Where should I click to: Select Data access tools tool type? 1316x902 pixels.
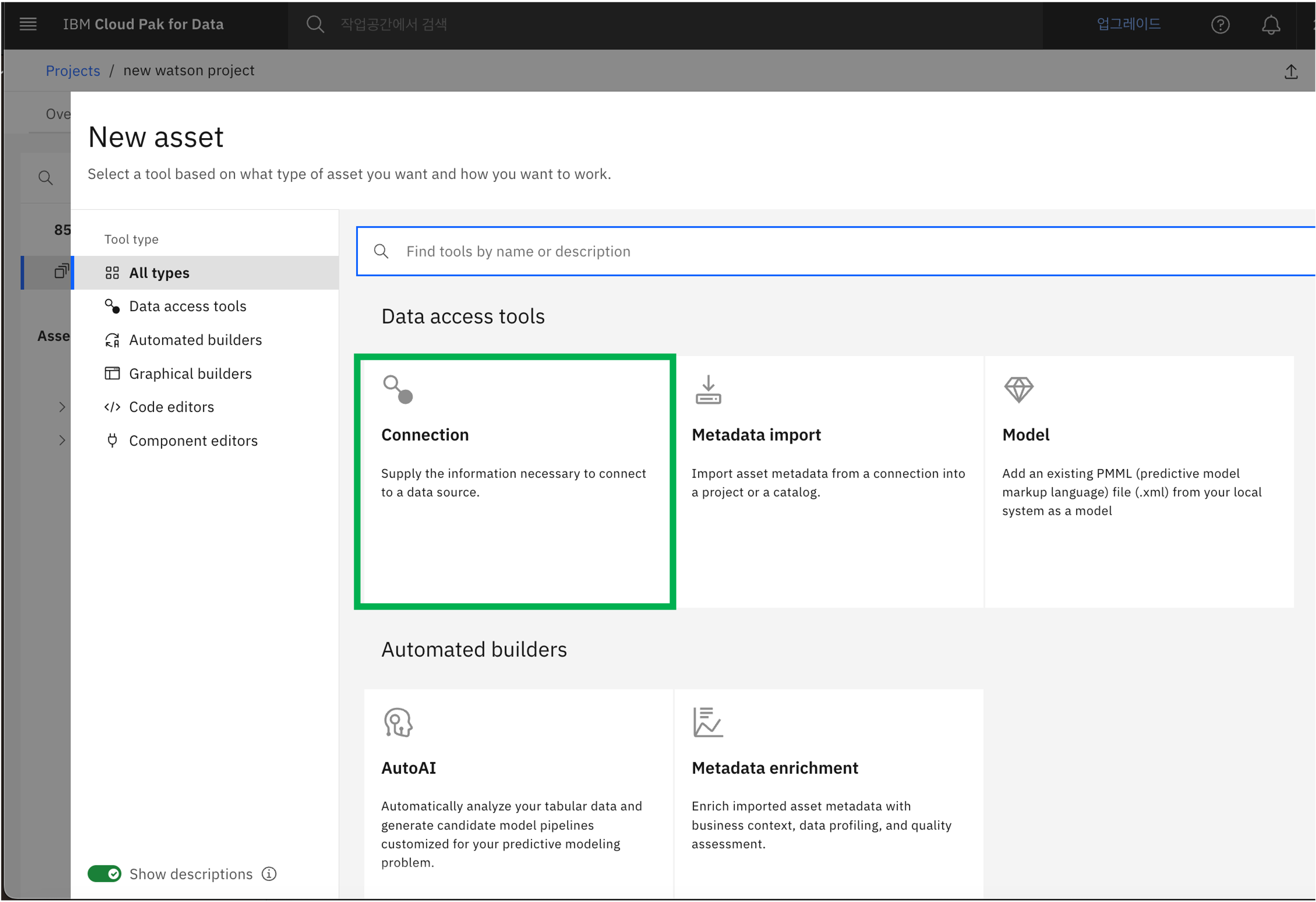tap(187, 306)
